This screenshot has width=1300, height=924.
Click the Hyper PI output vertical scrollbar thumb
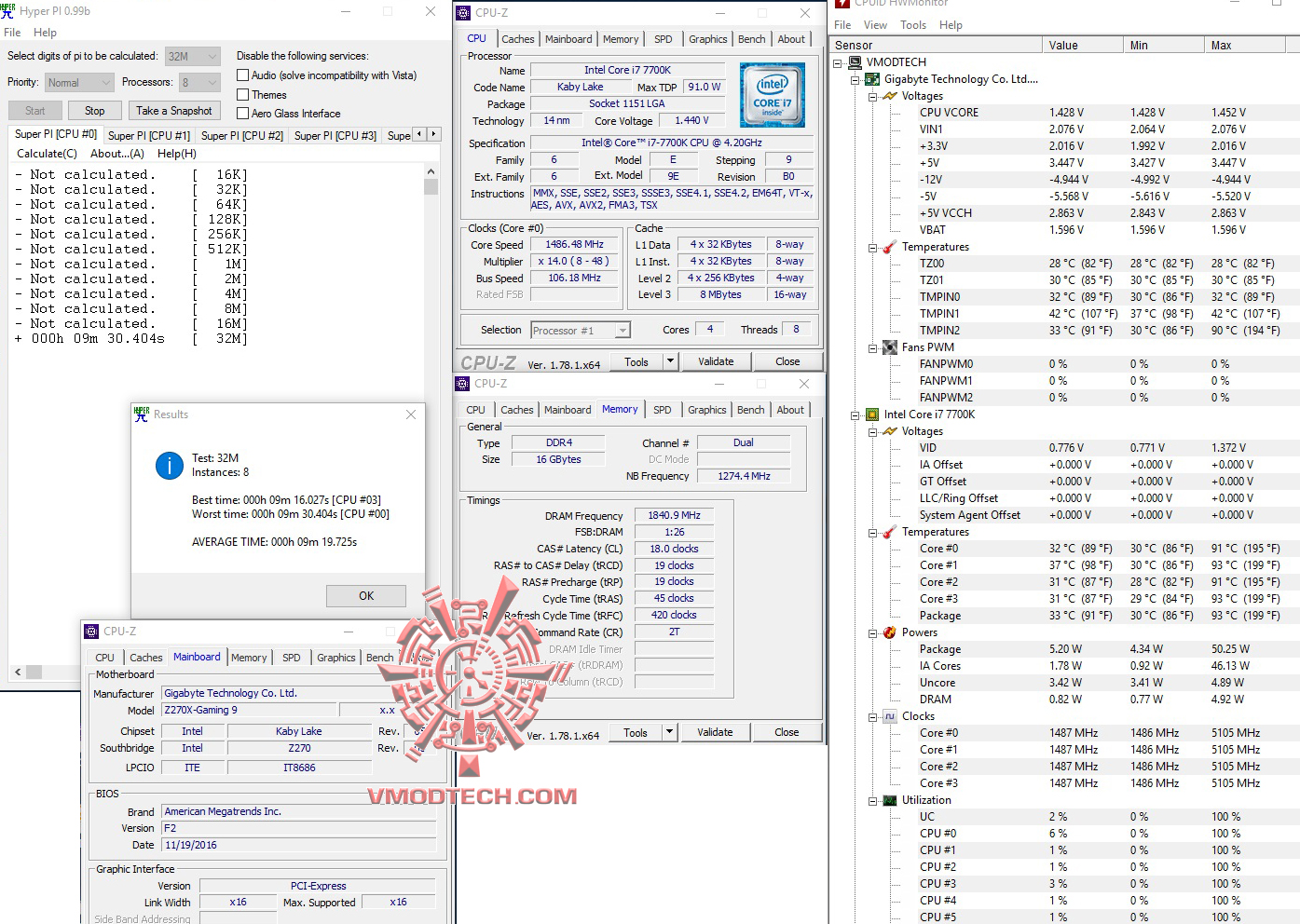pos(431,187)
